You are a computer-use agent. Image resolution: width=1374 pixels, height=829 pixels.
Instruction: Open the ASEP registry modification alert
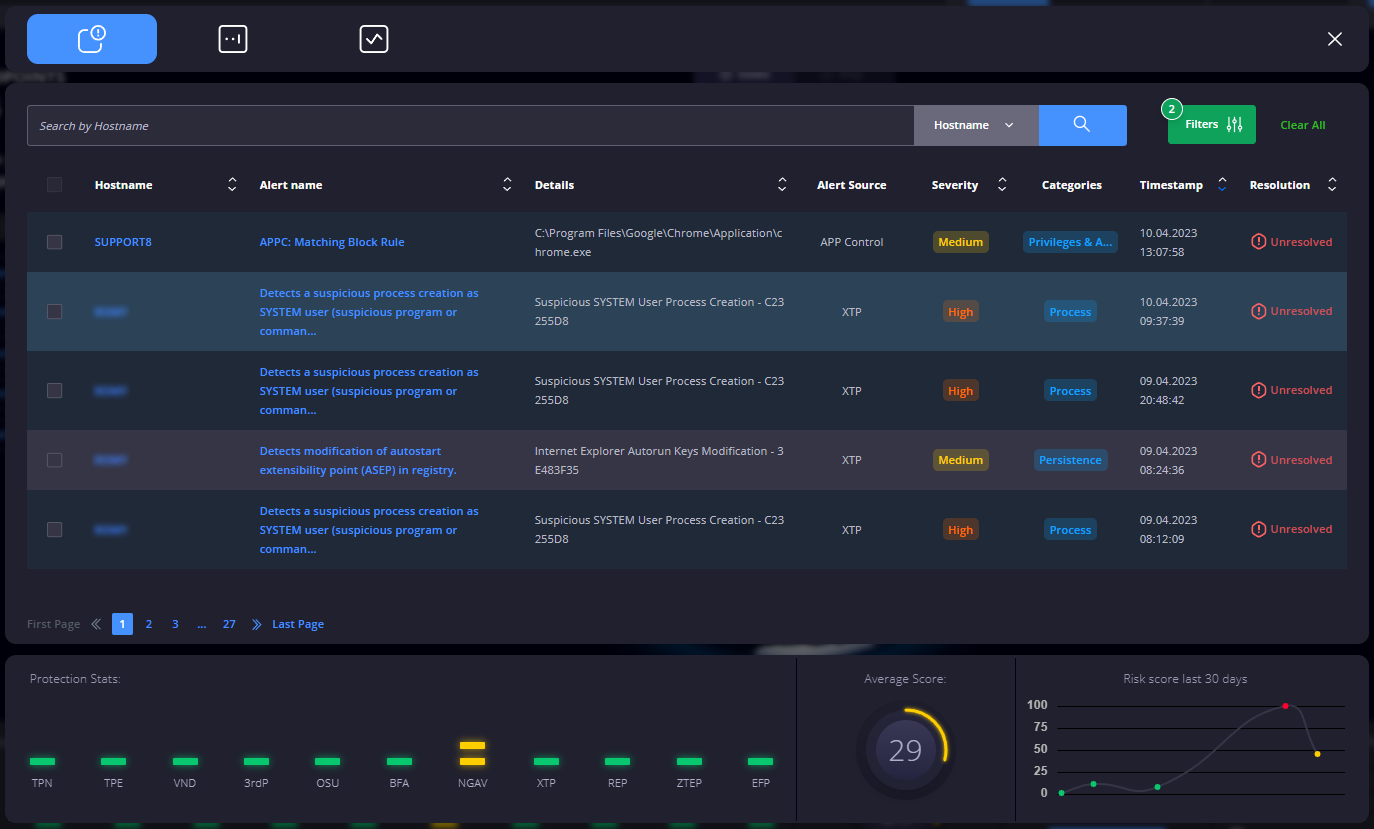[358, 460]
